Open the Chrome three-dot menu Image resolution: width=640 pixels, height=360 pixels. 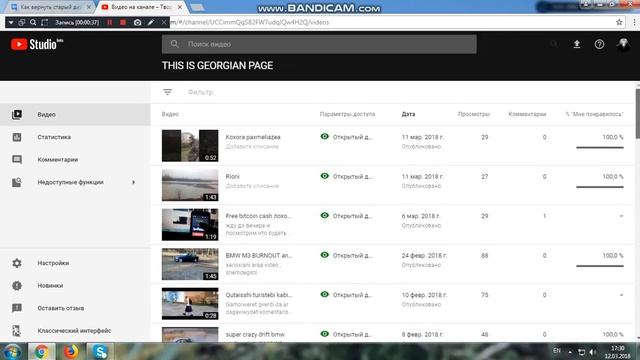pyautogui.click(x=634, y=22)
